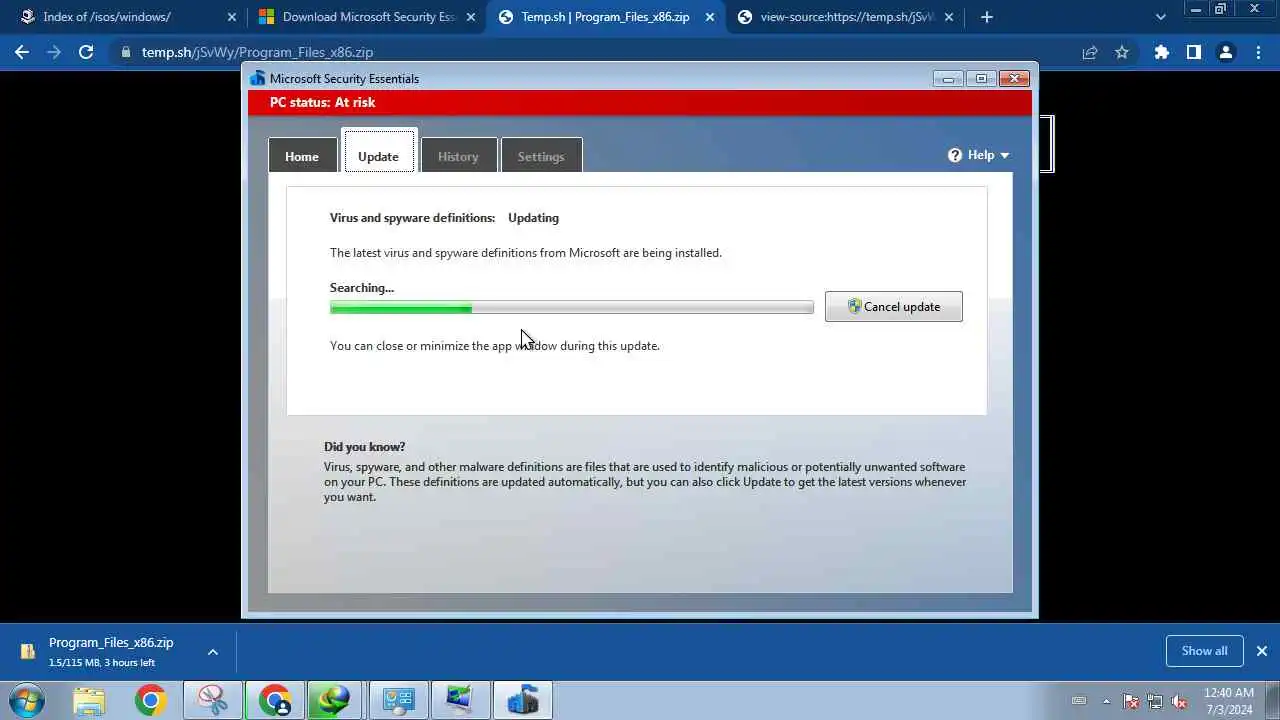Screen dimensions: 1280x720
Task: Click the touch keyboard tray icon
Action: tap(1079, 701)
